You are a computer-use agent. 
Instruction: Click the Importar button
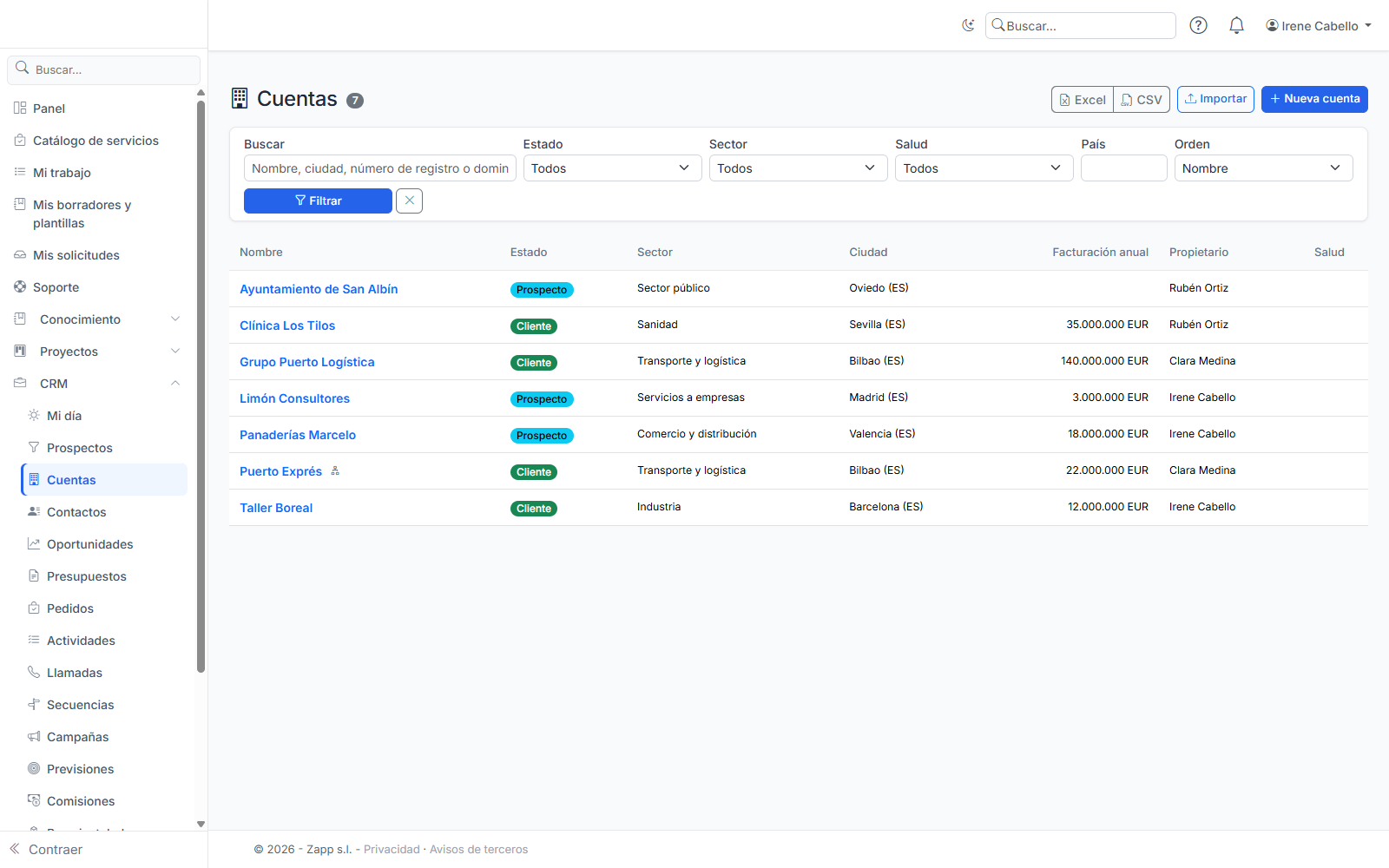tap(1215, 99)
